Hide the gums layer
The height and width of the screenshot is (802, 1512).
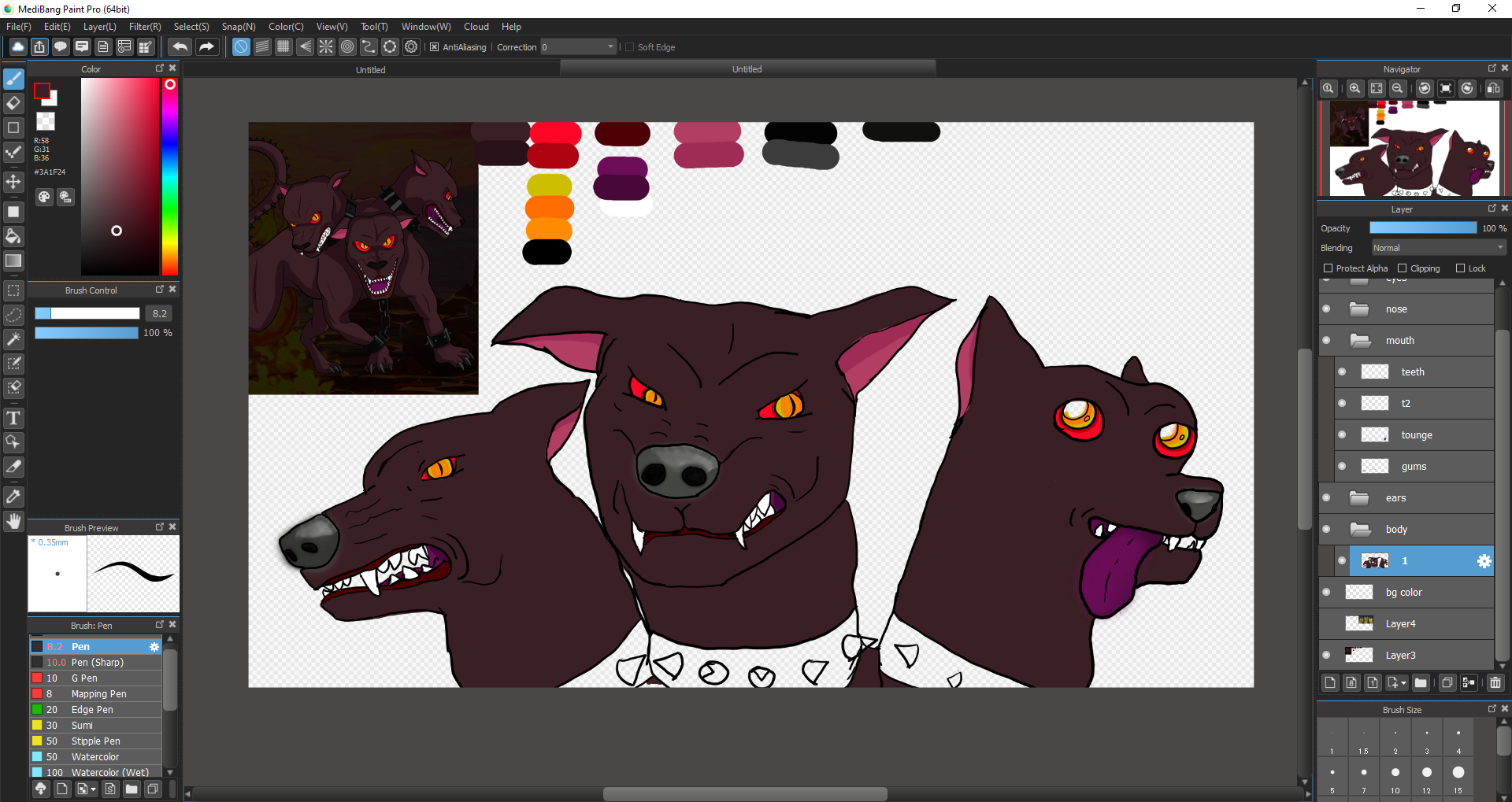click(x=1342, y=466)
